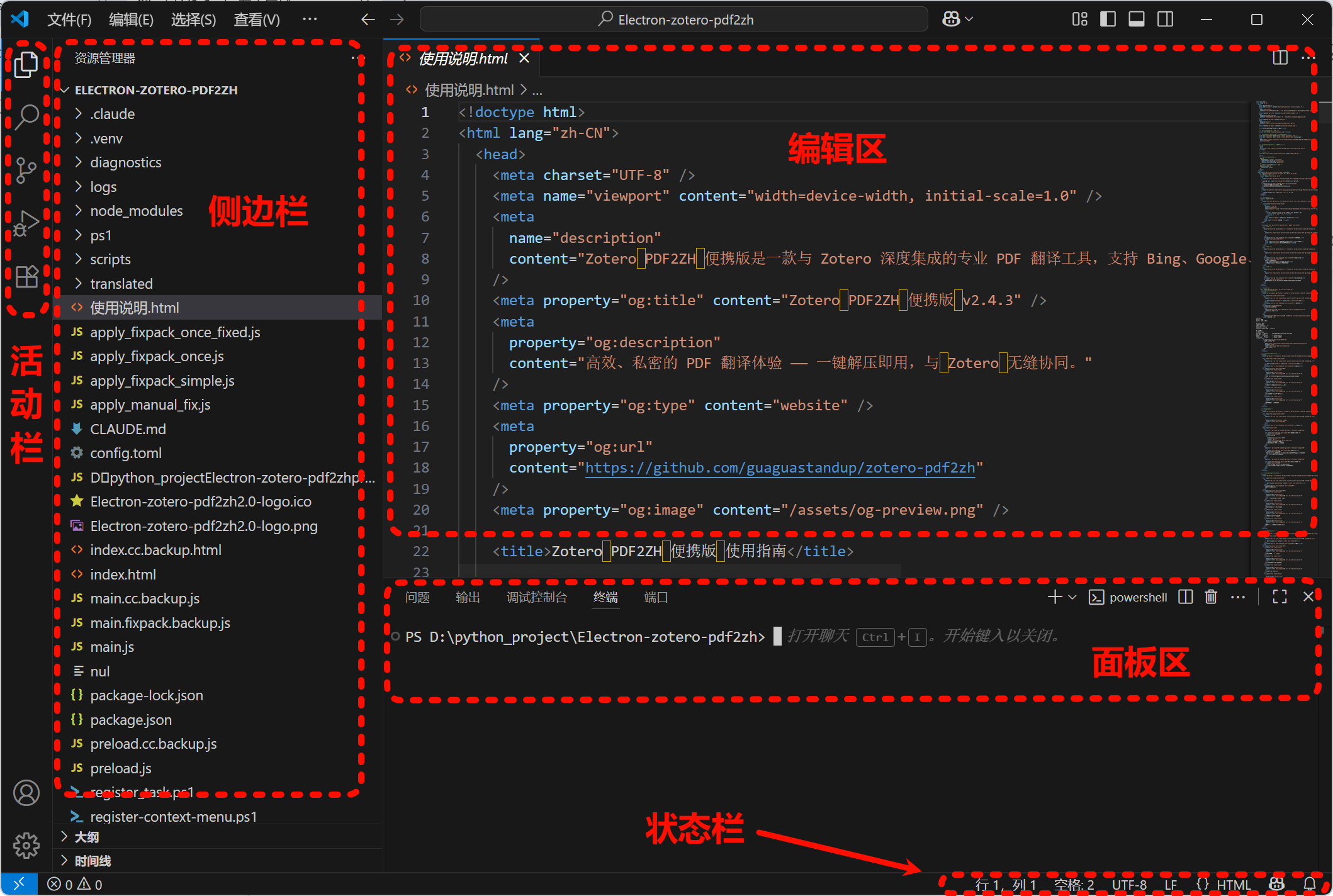This screenshot has width=1333, height=896.
Task: Open the Search view in activity bar
Action: (26, 116)
